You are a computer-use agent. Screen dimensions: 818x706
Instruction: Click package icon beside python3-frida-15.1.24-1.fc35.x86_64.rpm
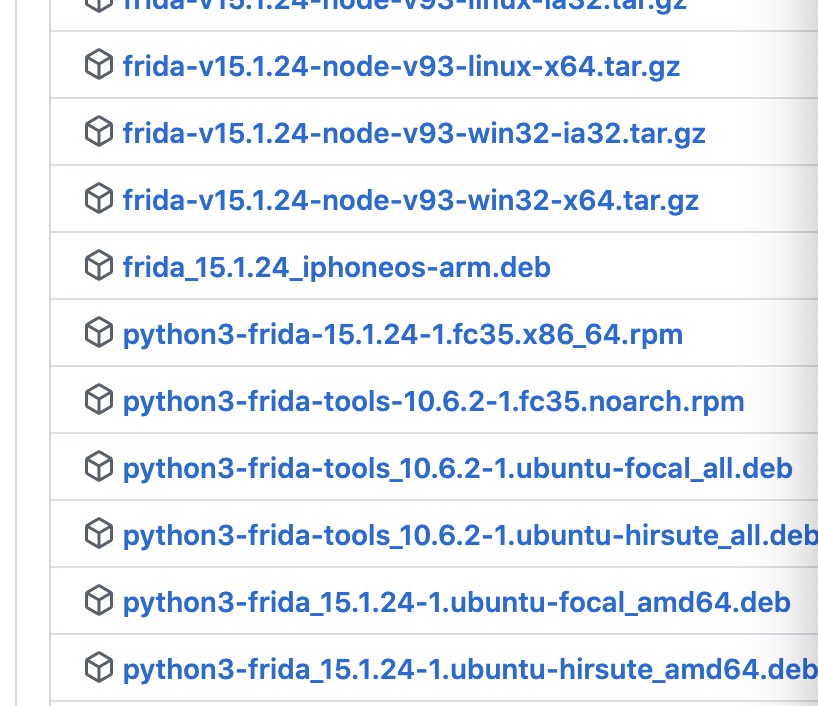pyautogui.click(x=98, y=334)
